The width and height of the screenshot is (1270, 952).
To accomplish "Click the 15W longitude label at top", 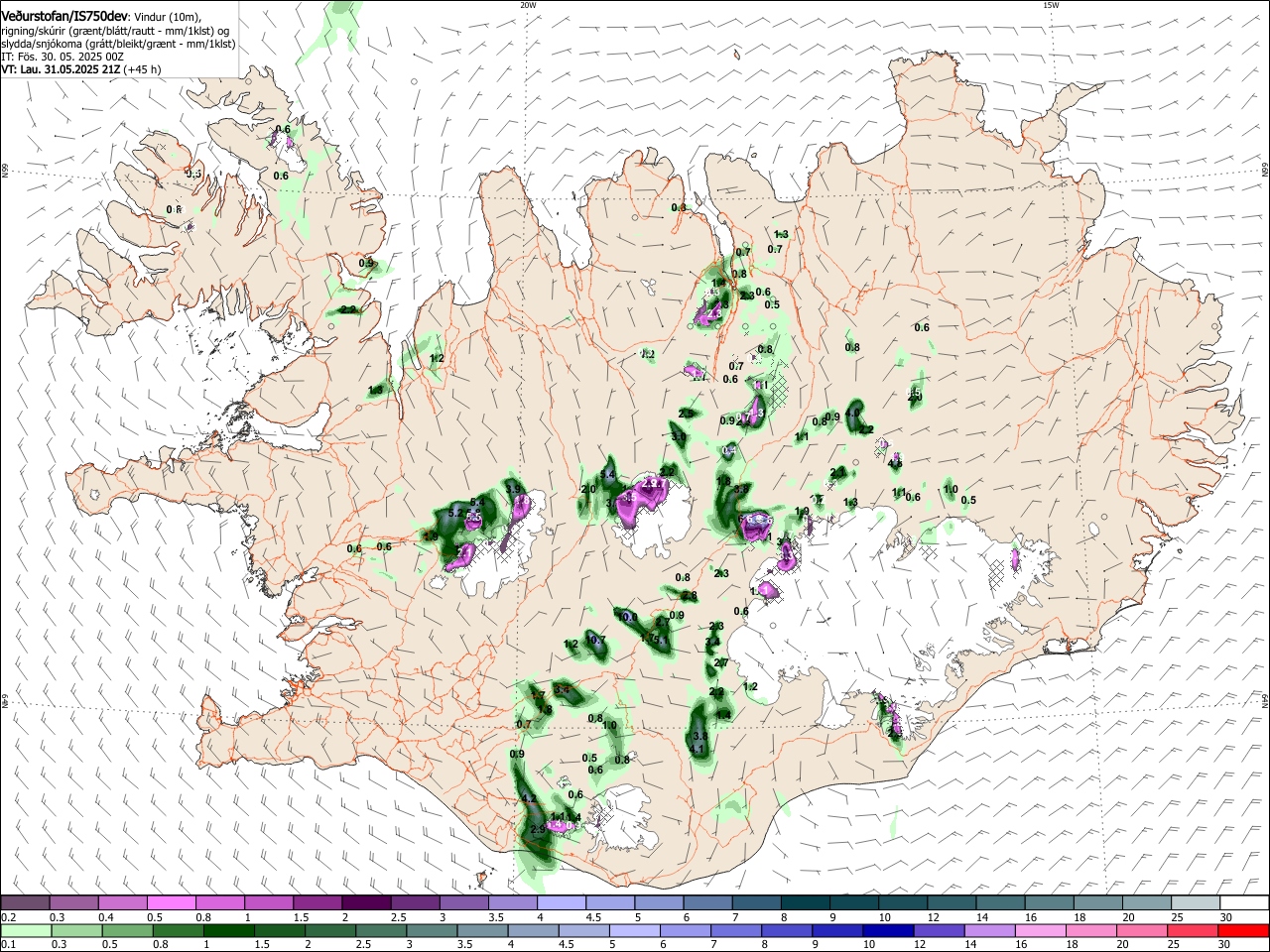I will coord(1051,5).
